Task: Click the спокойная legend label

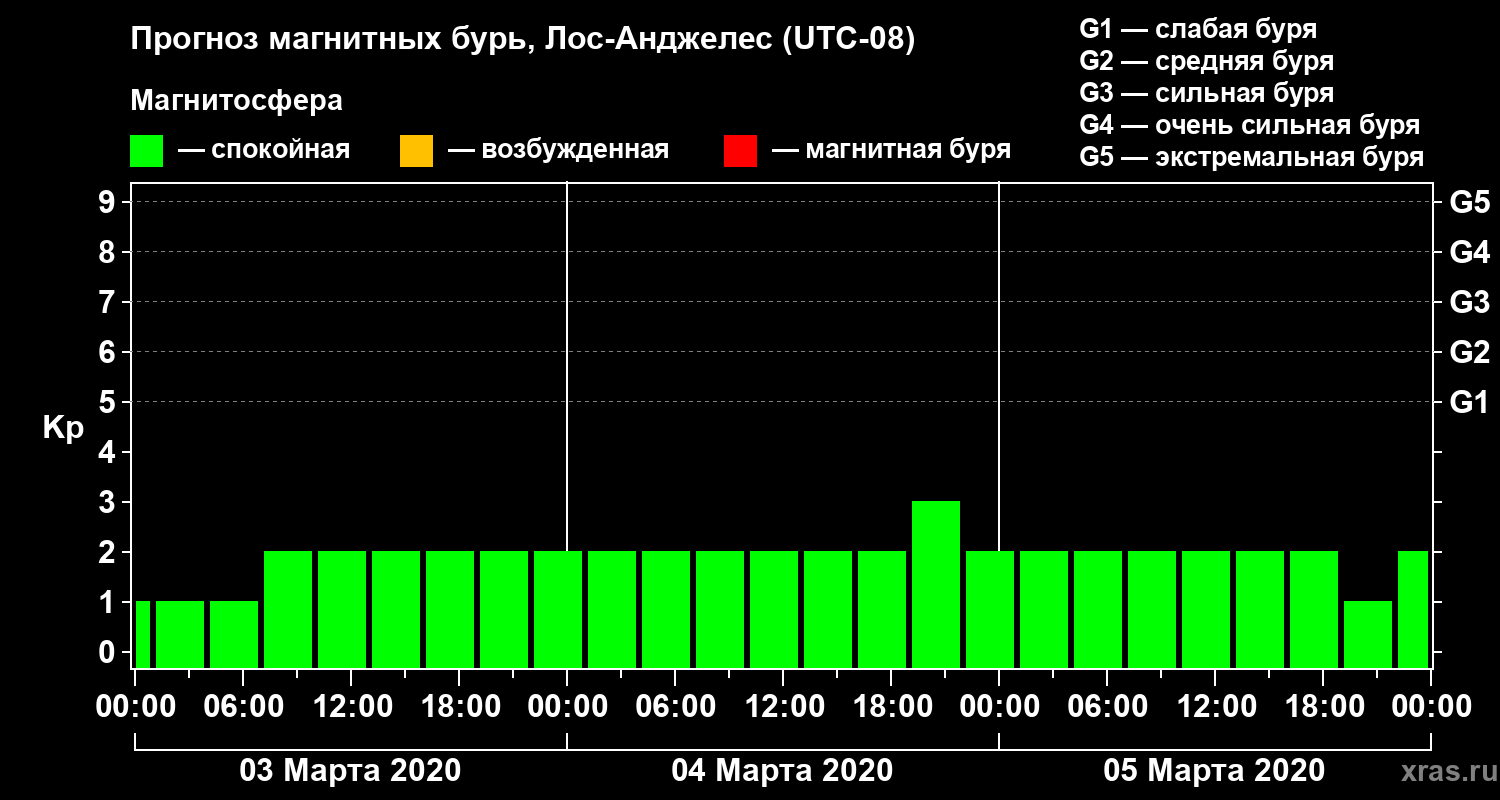Action: (279, 150)
